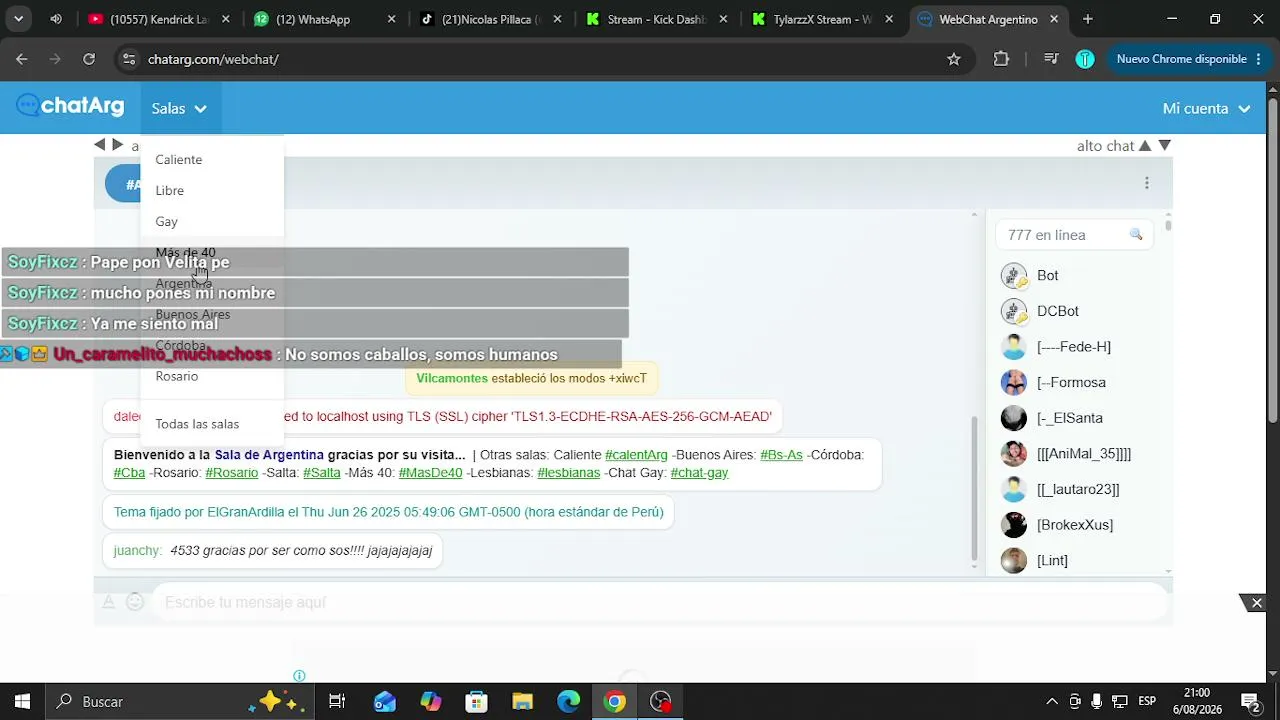The image size is (1280, 720).
Task: Decrease chat height with down triangle
Action: [x=1164, y=146]
